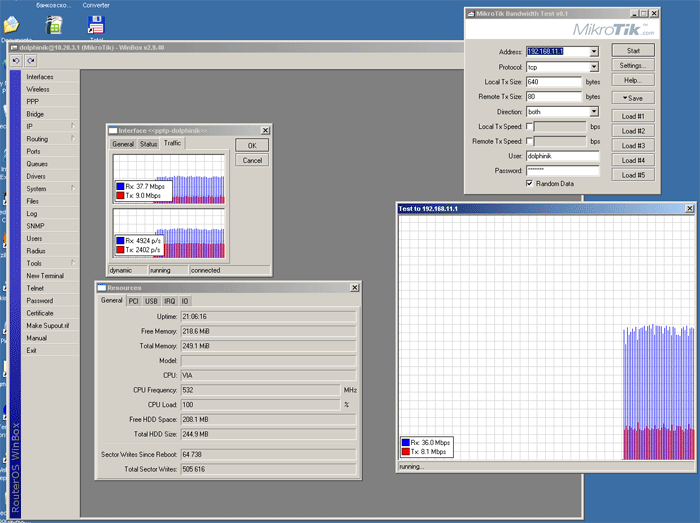700x523 pixels.
Task: Click the Password input field
Action: click(x=562, y=170)
